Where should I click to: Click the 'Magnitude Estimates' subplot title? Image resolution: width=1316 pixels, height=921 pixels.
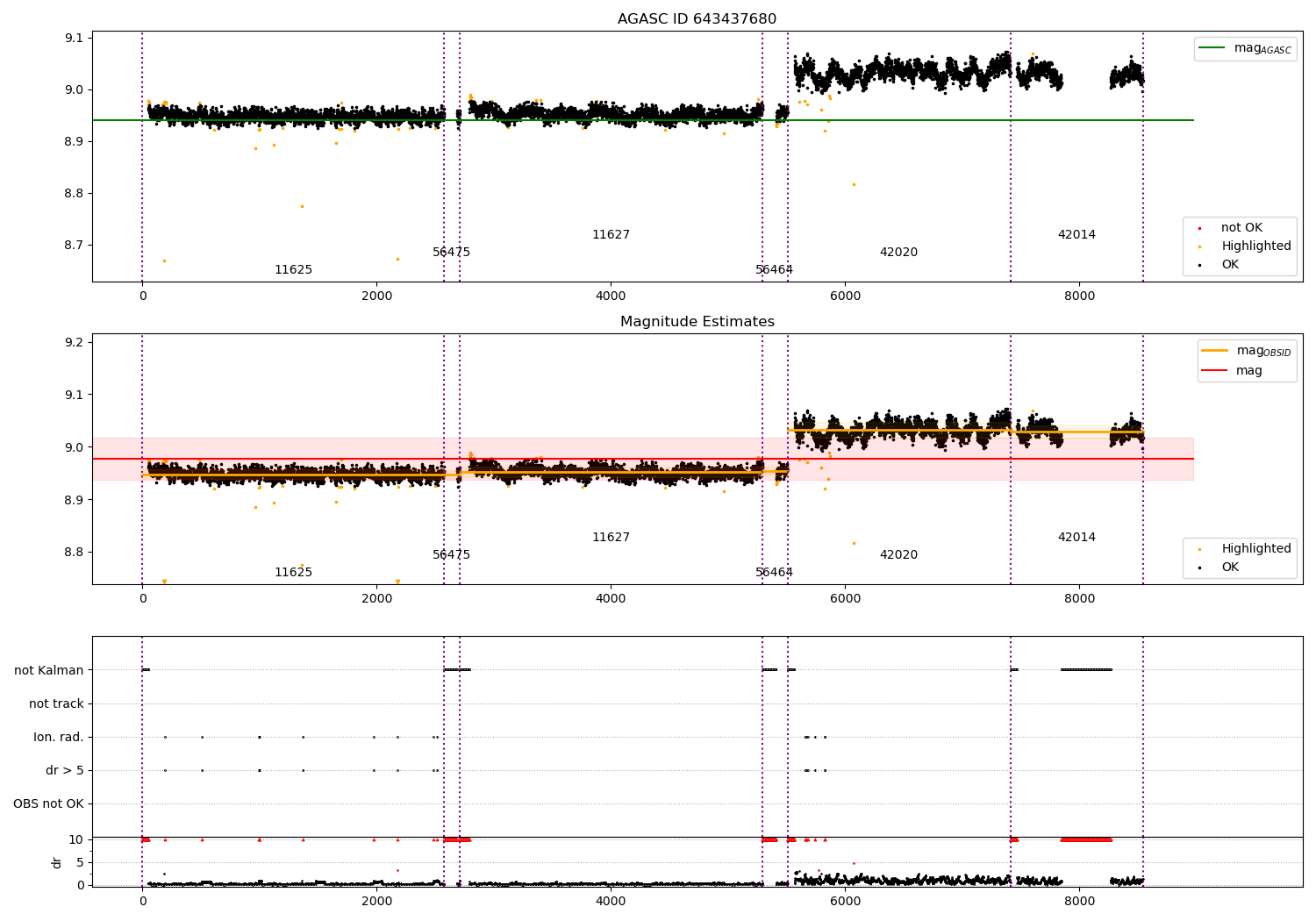coord(697,322)
